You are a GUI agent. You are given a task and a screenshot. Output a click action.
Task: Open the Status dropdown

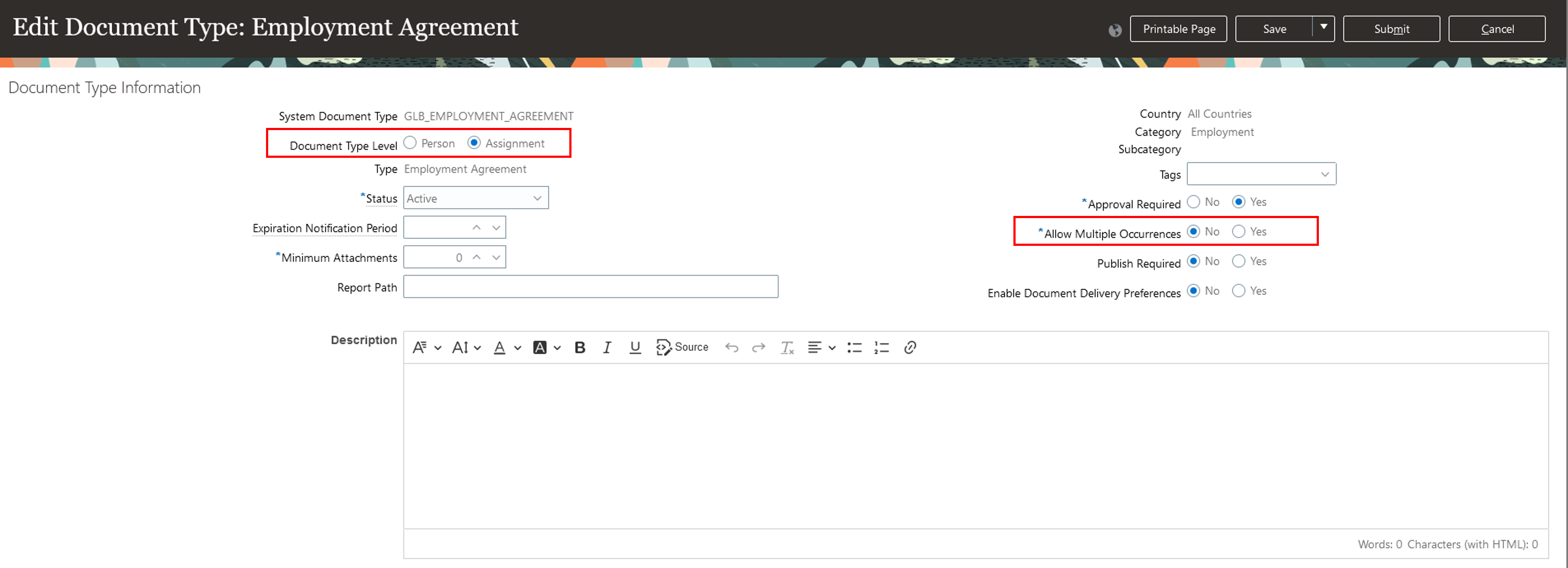click(x=475, y=198)
